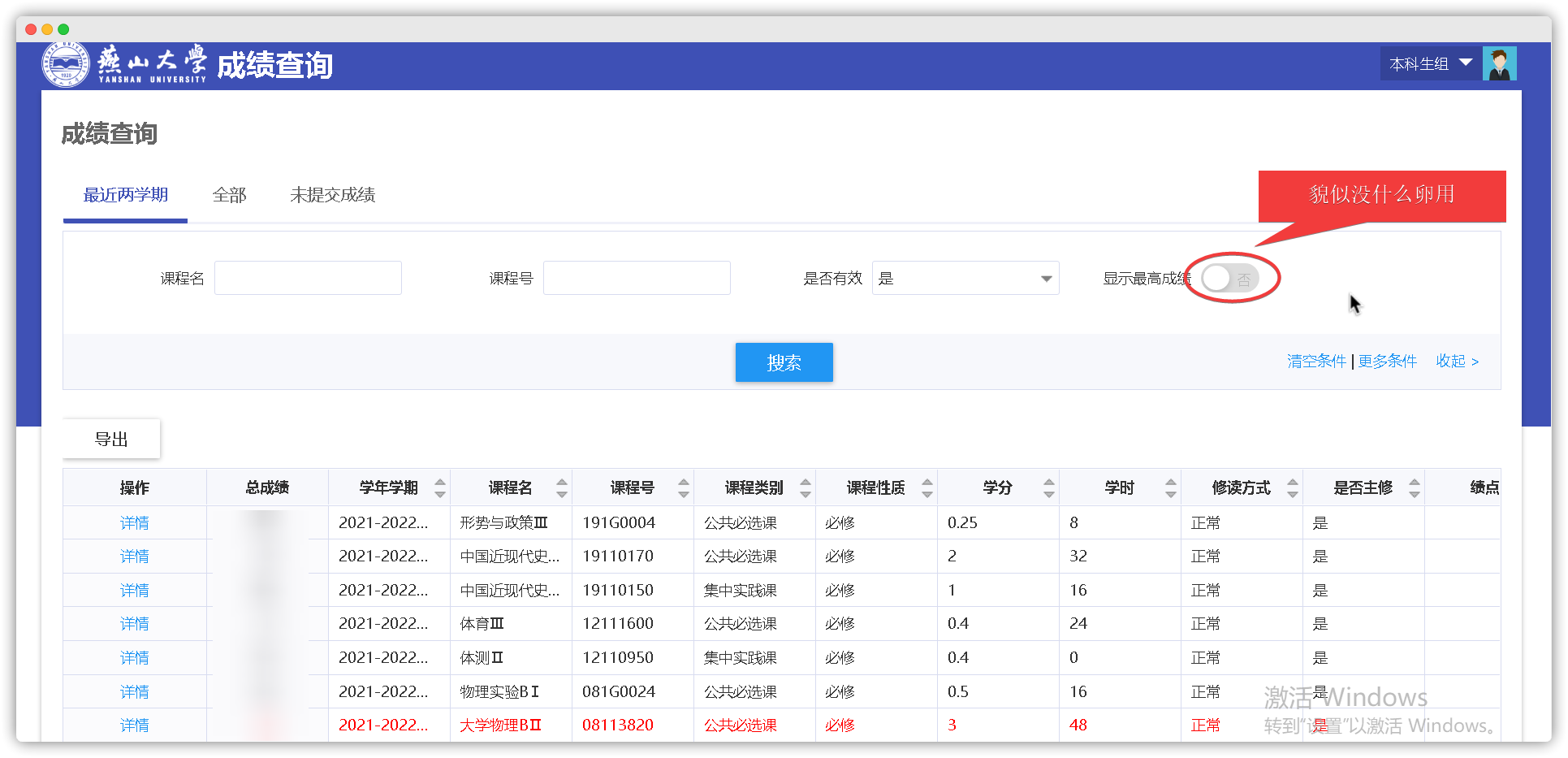This screenshot has width=1568, height=758.
Task: Sort the 学时 column
Action: pyautogui.click(x=1171, y=487)
